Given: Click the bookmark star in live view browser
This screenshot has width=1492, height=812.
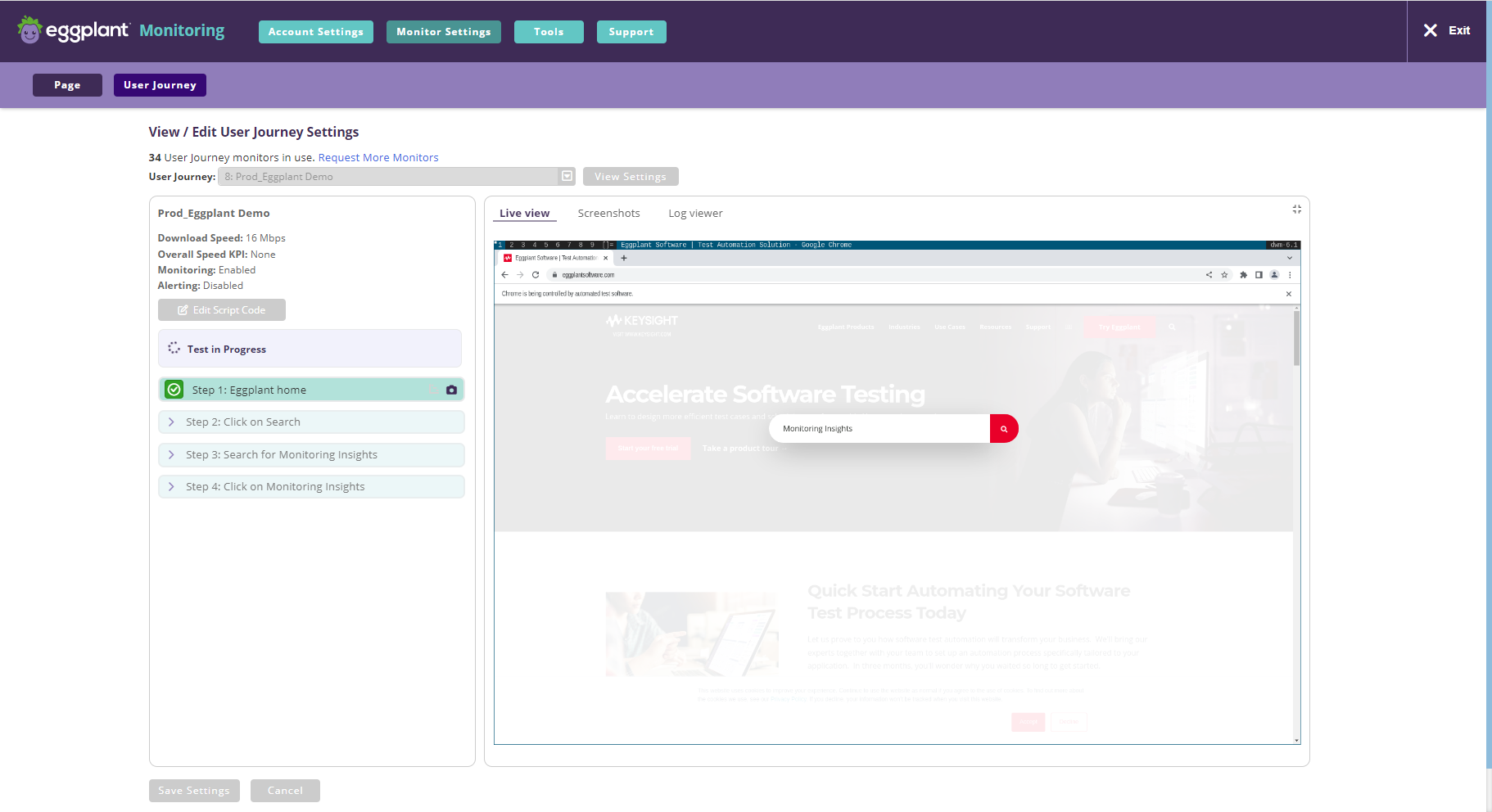Looking at the screenshot, I should tap(1225, 275).
